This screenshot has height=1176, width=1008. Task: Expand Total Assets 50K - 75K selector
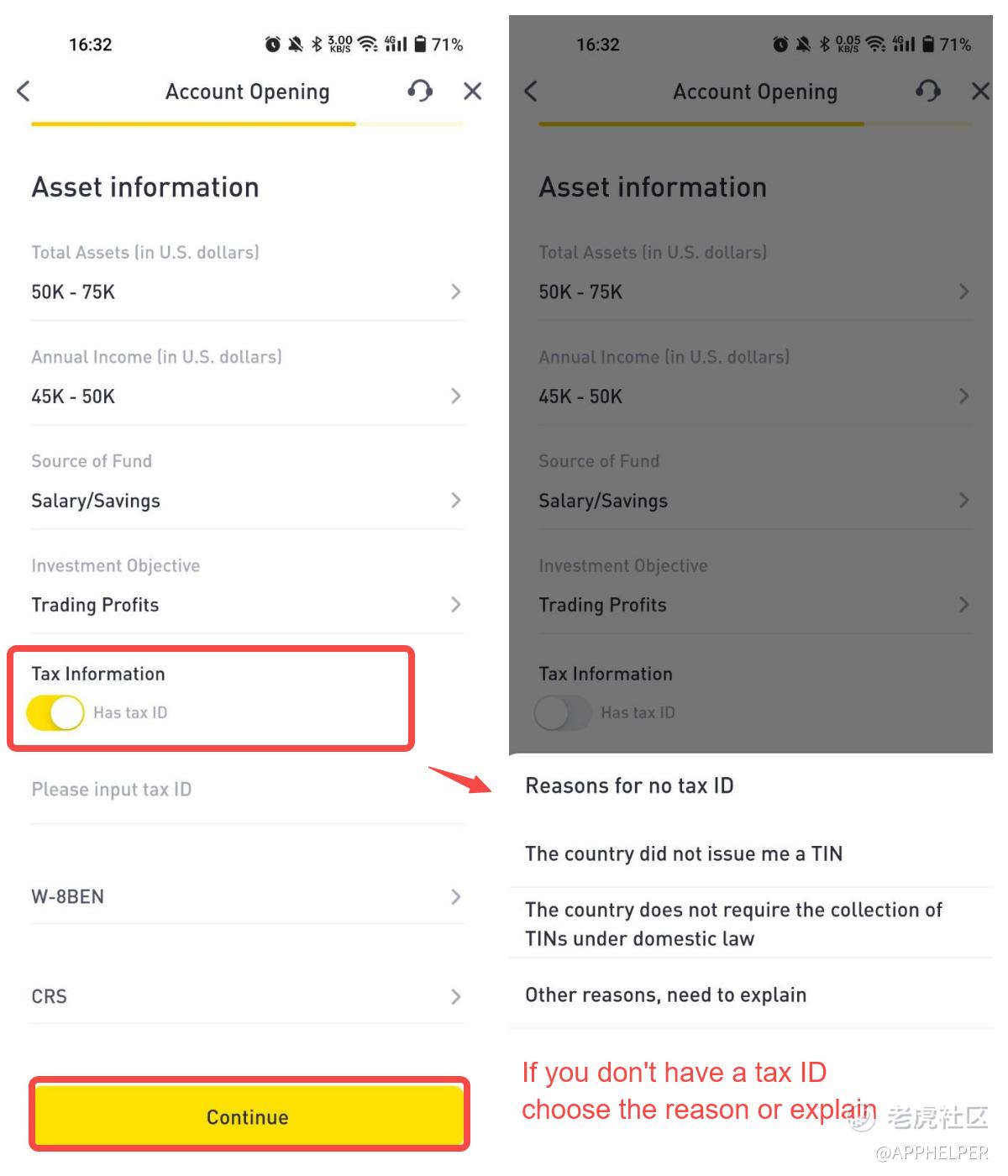(247, 291)
